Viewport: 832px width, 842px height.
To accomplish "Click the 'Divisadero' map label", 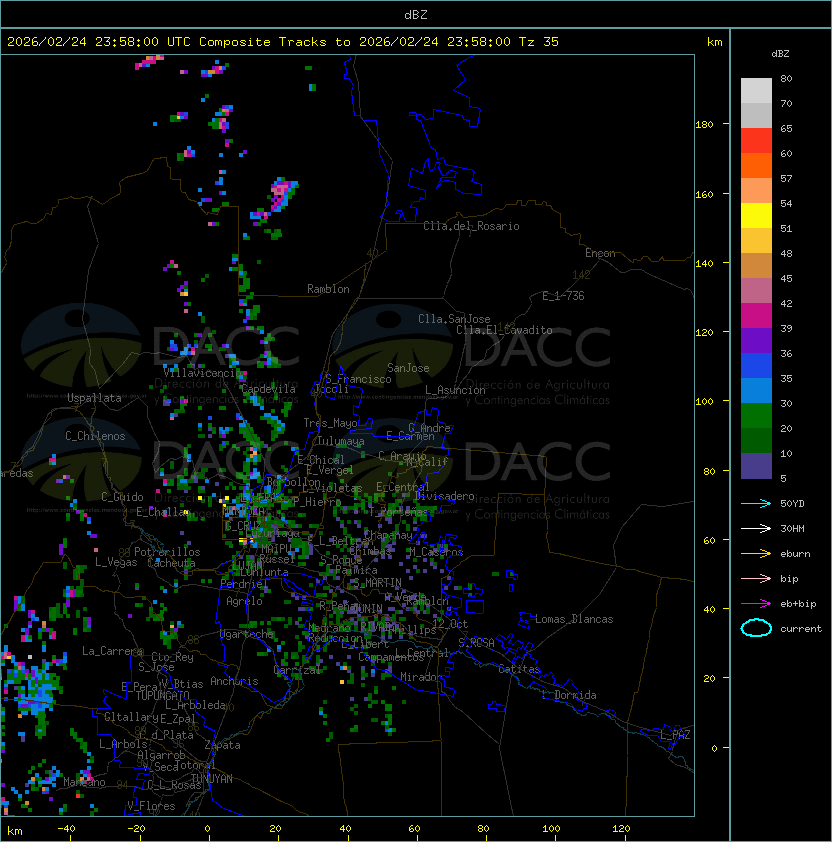I will 445,496.
